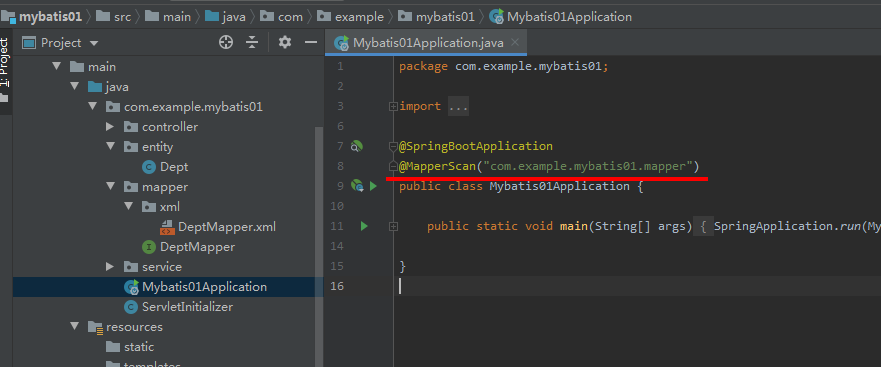Expand the folded import block
881x367 pixels.
[x=393, y=106]
